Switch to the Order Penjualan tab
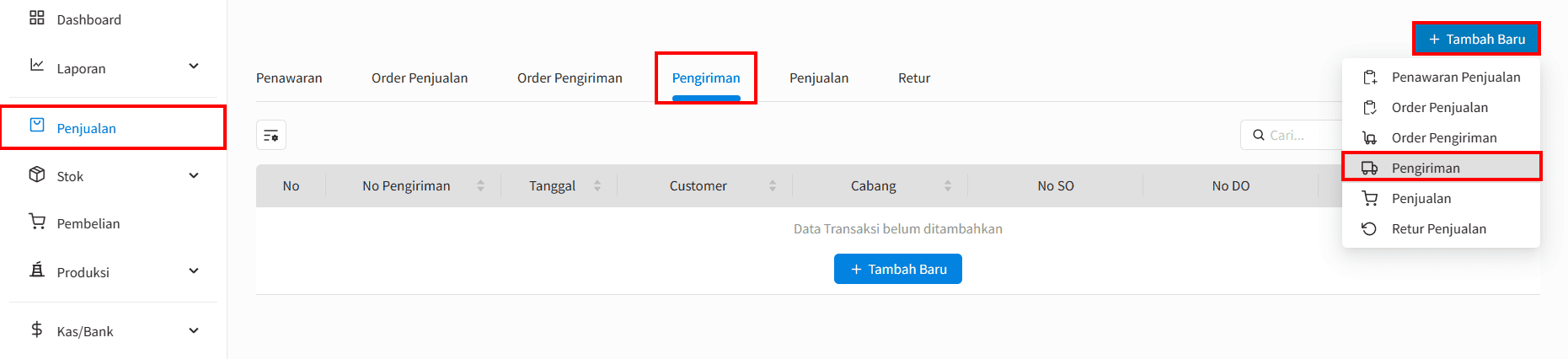This screenshot has width=1568, height=359. click(420, 78)
